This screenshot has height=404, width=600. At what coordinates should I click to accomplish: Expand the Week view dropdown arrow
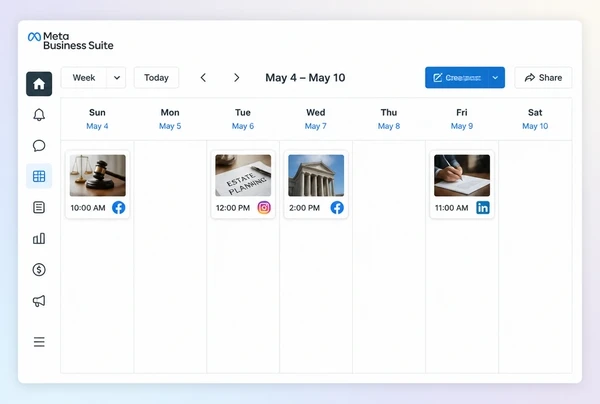click(117, 78)
